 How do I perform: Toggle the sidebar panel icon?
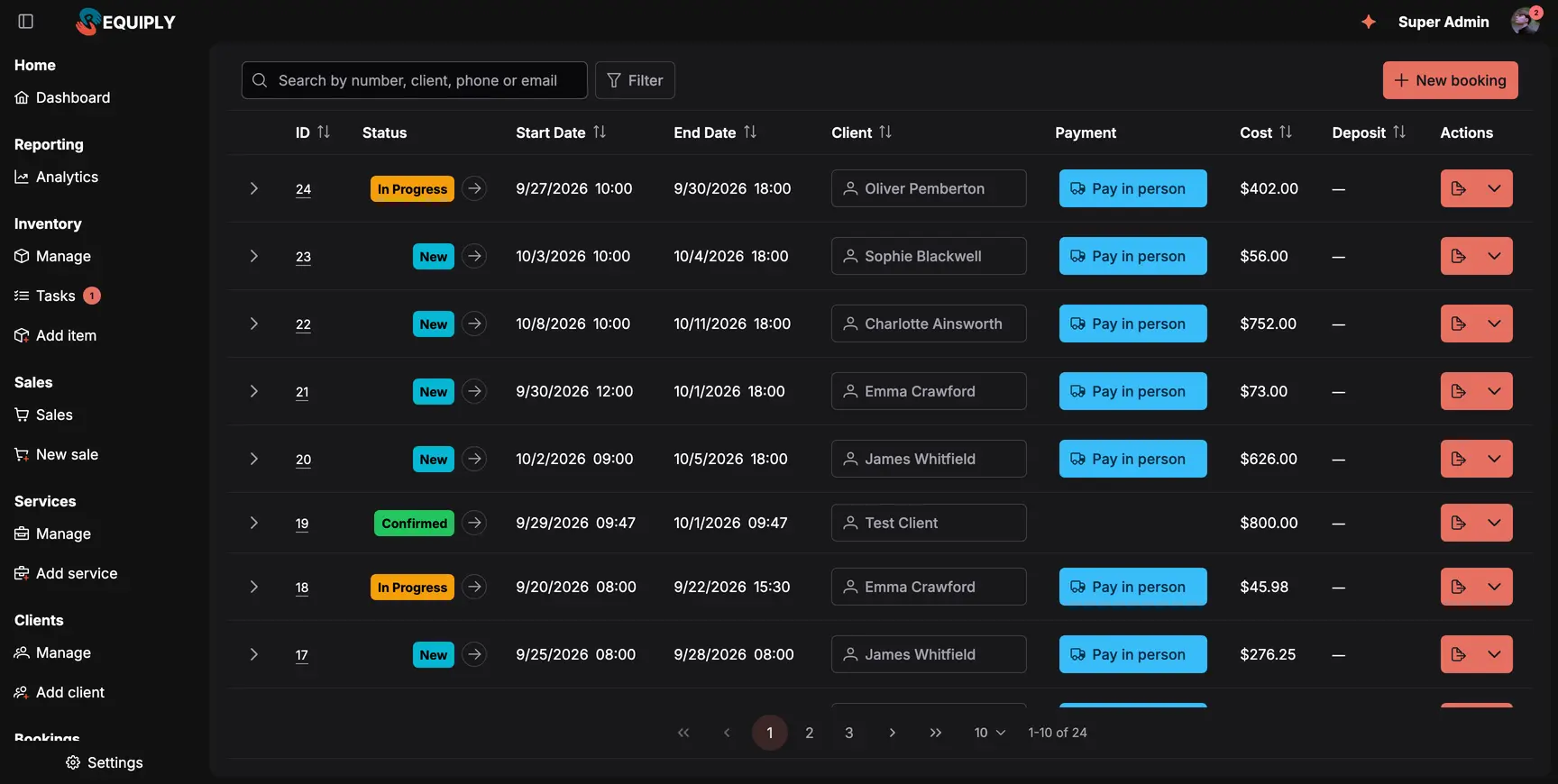pos(26,22)
